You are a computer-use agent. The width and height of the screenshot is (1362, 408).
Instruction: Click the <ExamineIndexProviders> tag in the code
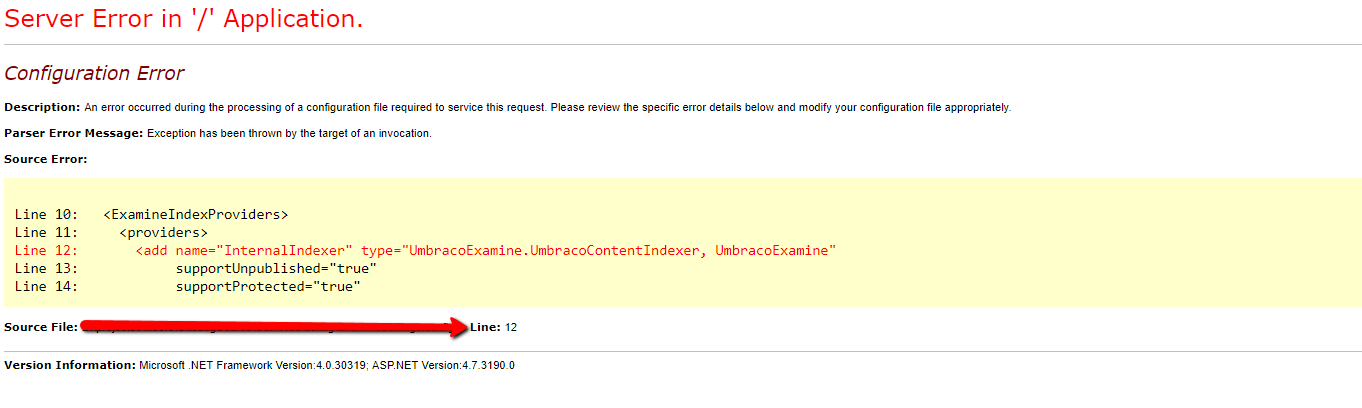(x=195, y=215)
